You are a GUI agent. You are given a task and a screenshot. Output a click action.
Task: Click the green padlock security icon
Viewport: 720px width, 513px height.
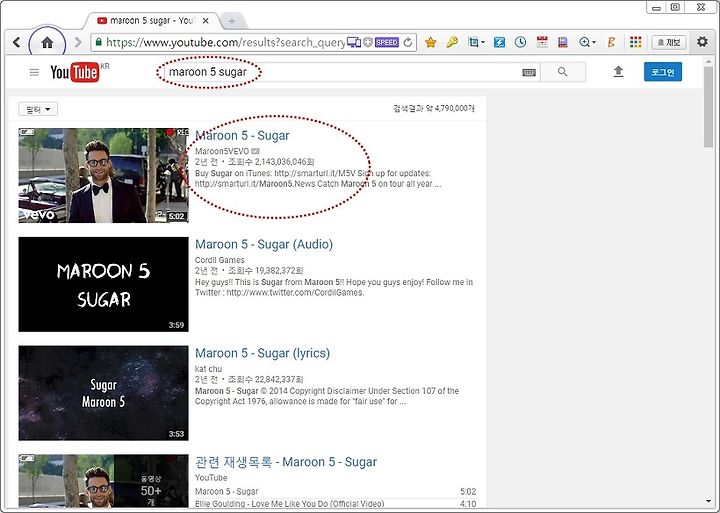(x=98, y=42)
